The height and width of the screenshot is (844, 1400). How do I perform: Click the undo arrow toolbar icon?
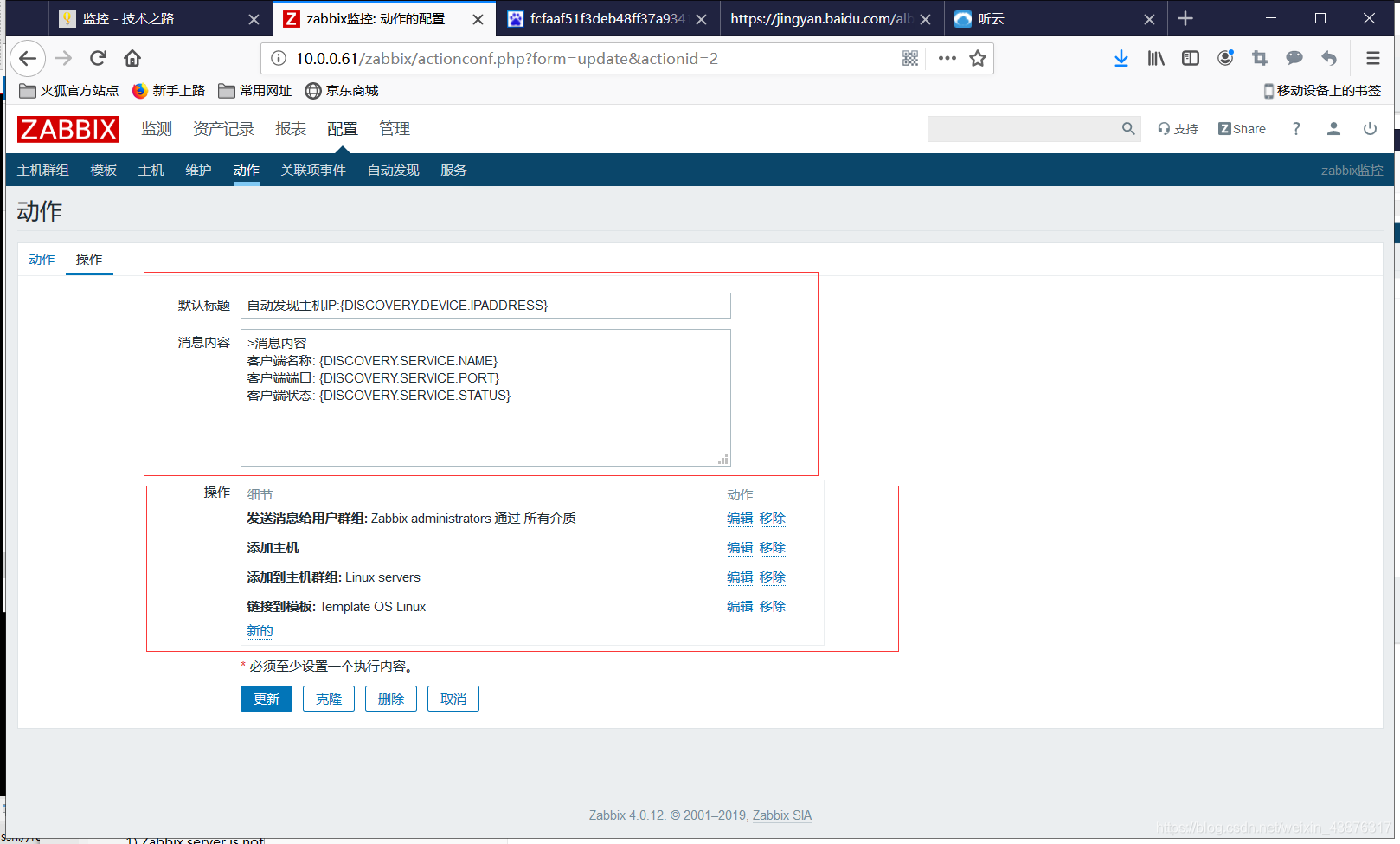pyautogui.click(x=1329, y=58)
